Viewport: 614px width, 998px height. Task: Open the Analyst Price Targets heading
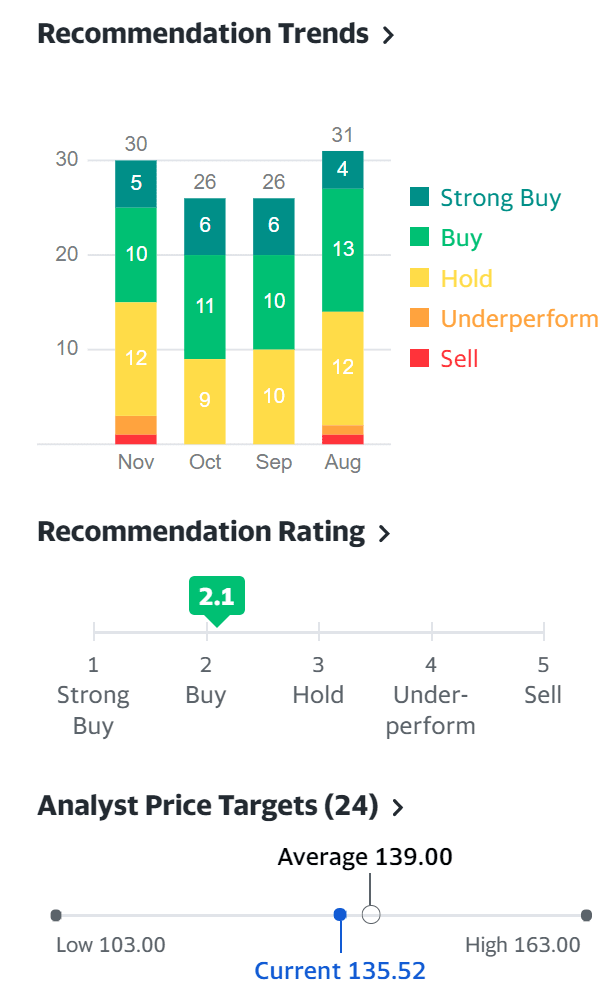pos(207,806)
